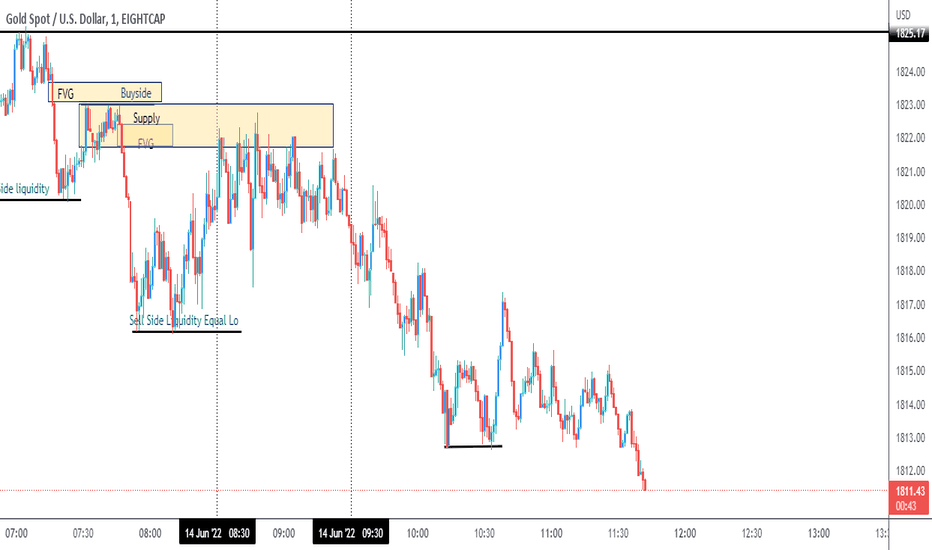Image resolution: width=932 pixels, height=550 pixels.
Task: Click the USD currency label on price axis
Action: pos(903,15)
